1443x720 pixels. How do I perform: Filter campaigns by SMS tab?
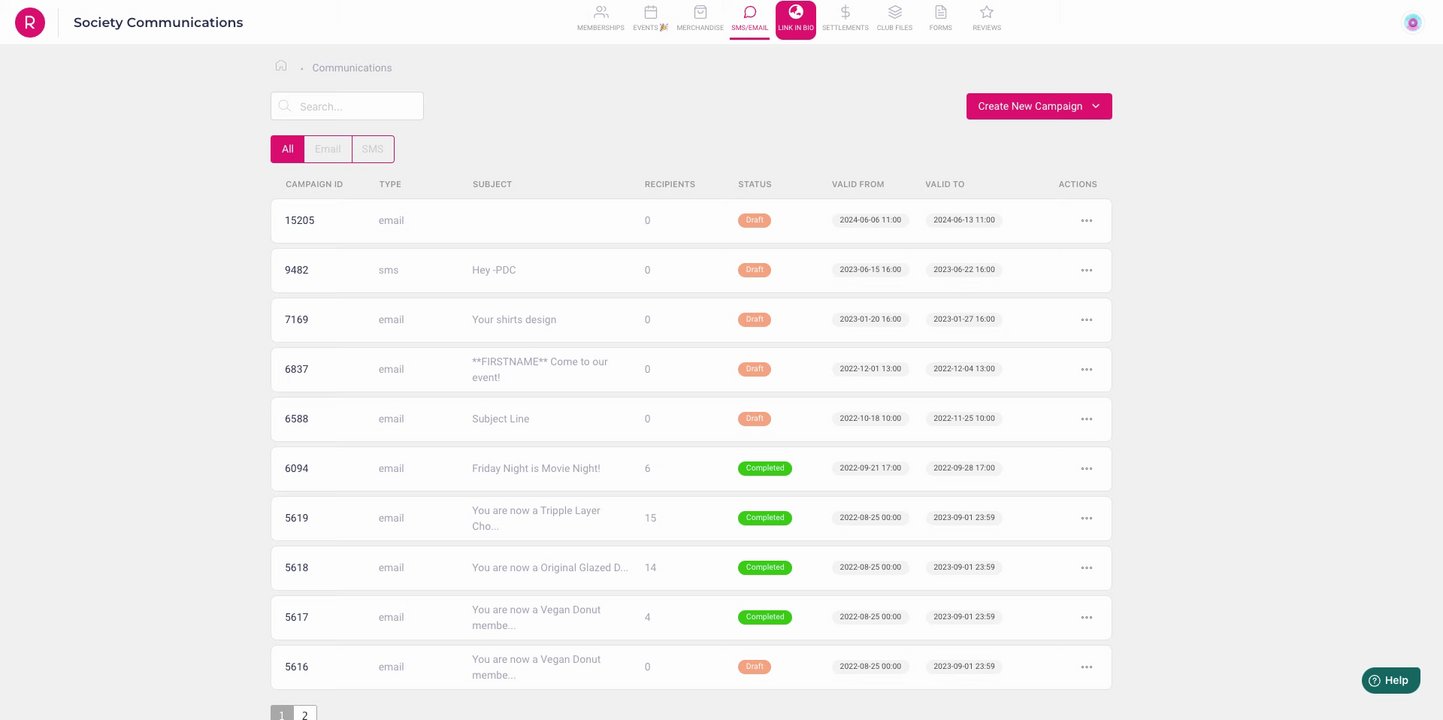[373, 149]
